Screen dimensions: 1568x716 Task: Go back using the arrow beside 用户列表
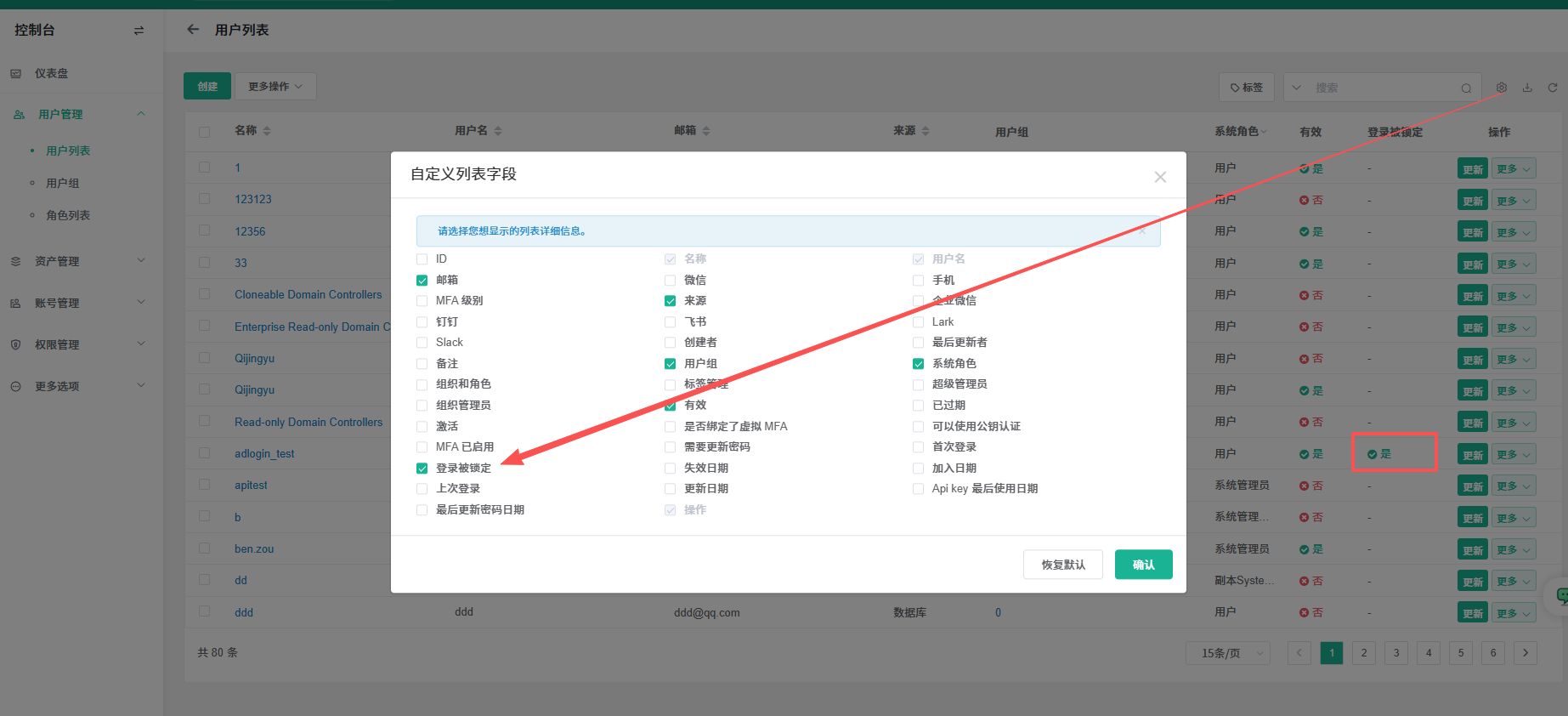click(193, 30)
